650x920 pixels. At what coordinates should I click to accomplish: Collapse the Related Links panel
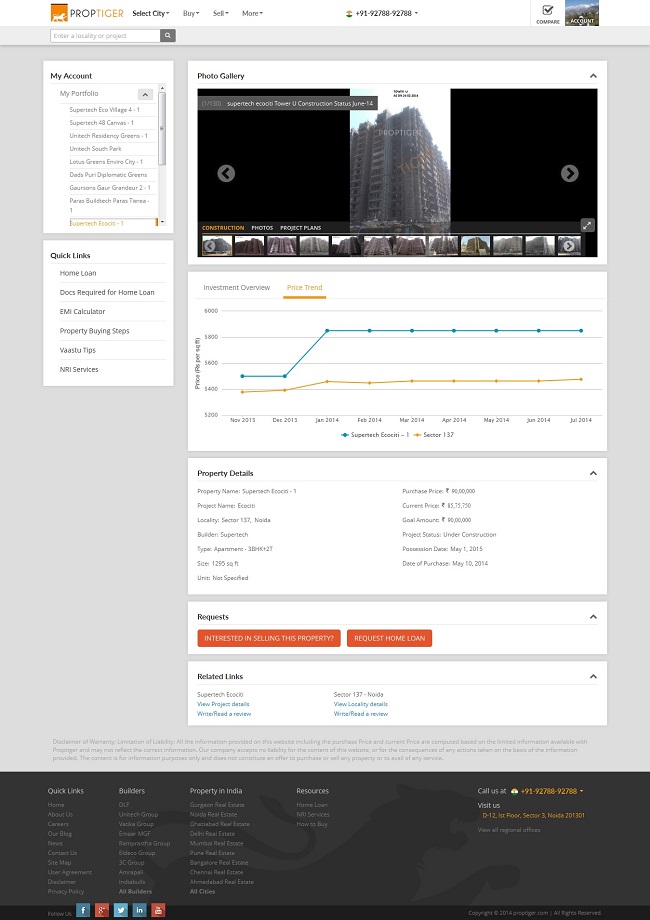[593, 677]
